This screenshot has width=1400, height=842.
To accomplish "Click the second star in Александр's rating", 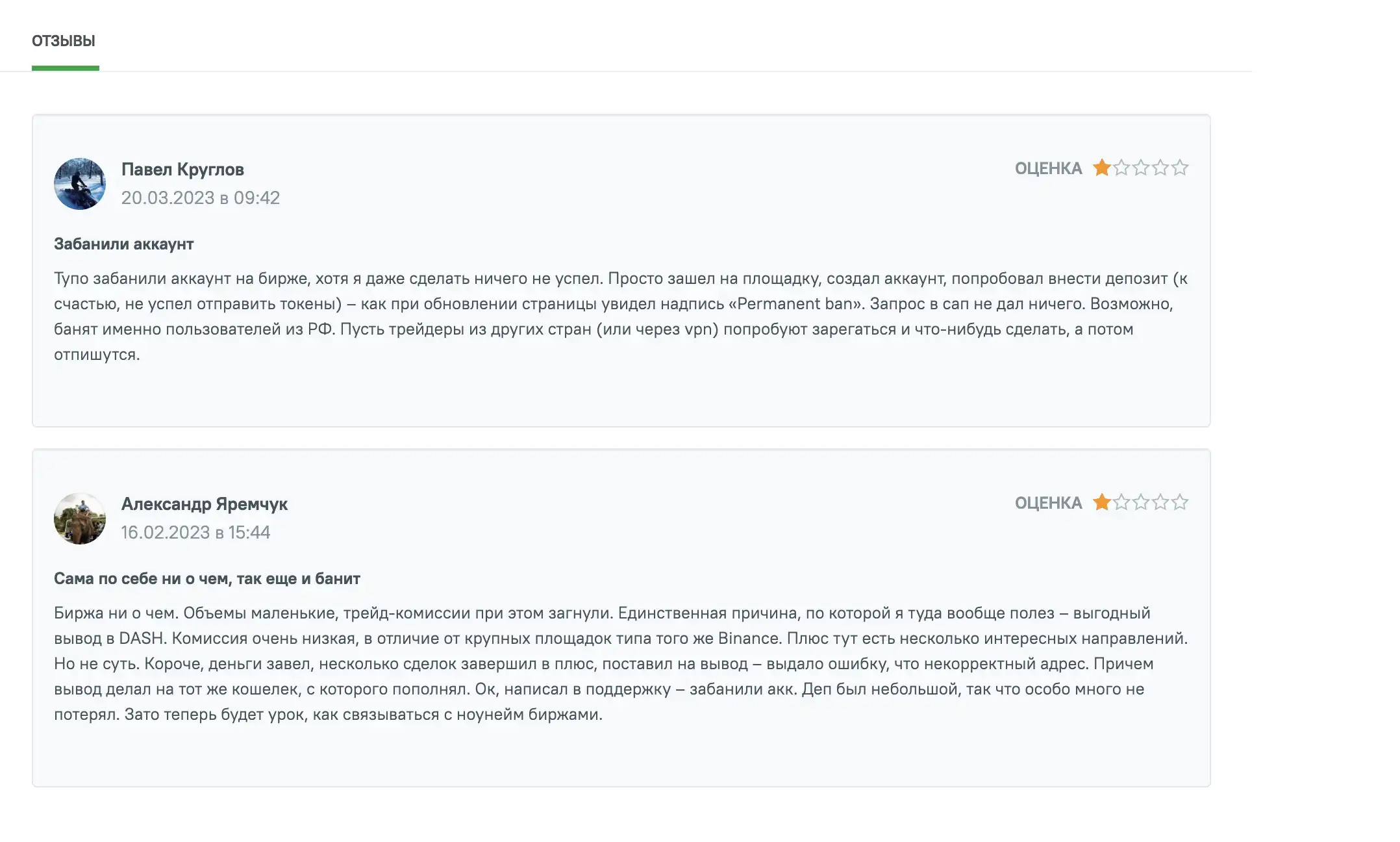I will tap(1121, 502).
